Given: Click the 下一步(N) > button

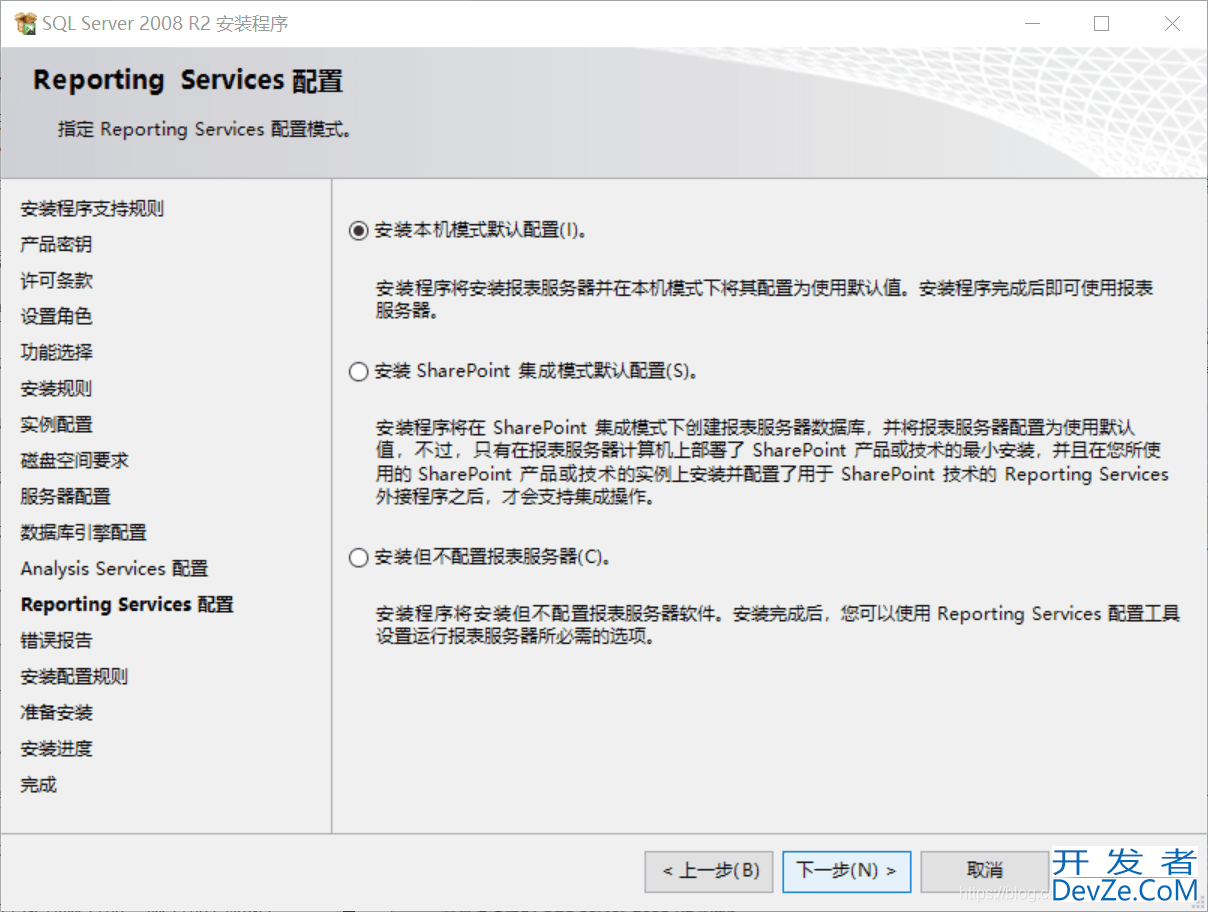Looking at the screenshot, I should click(846, 871).
